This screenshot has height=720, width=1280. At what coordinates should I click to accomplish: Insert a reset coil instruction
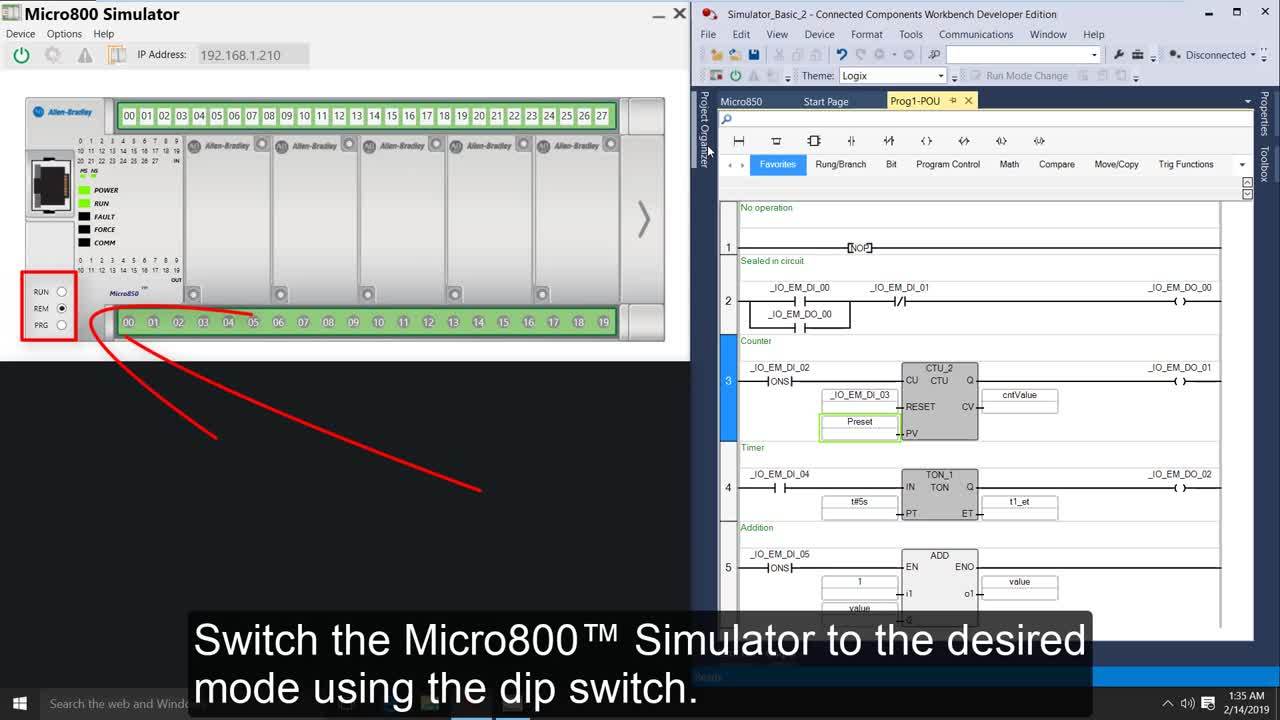(1039, 141)
